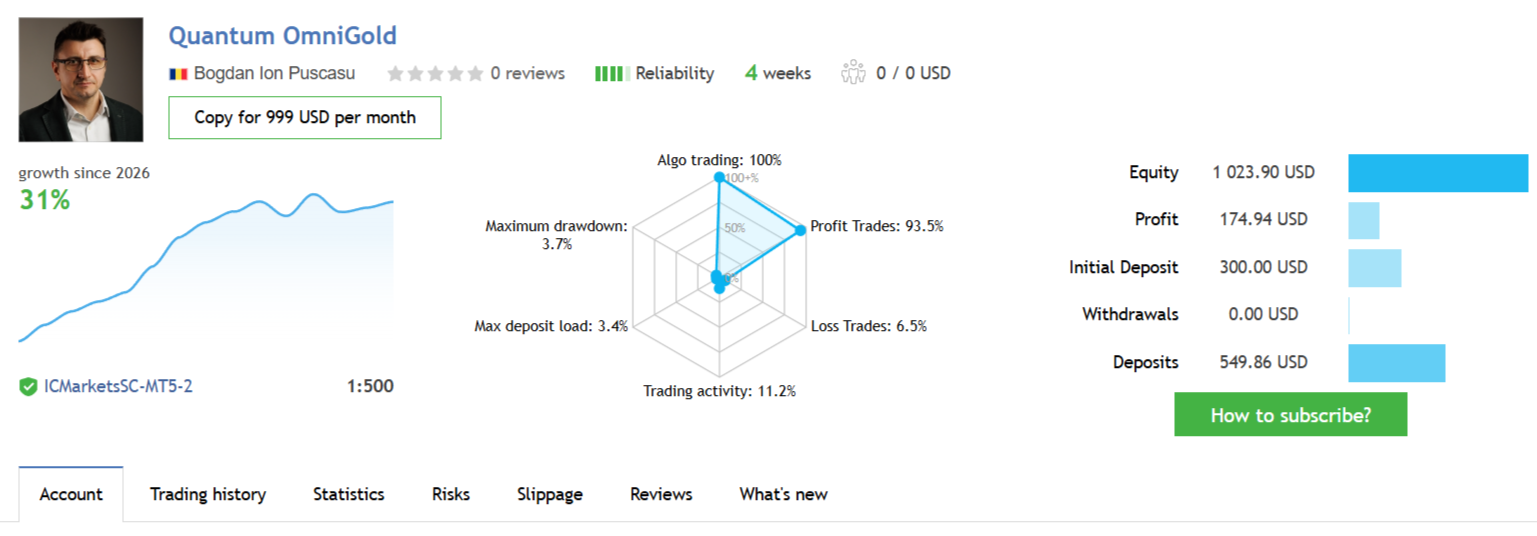Click the Deposits bar indicator
This screenshot has height=536, width=1537.
pos(1396,363)
